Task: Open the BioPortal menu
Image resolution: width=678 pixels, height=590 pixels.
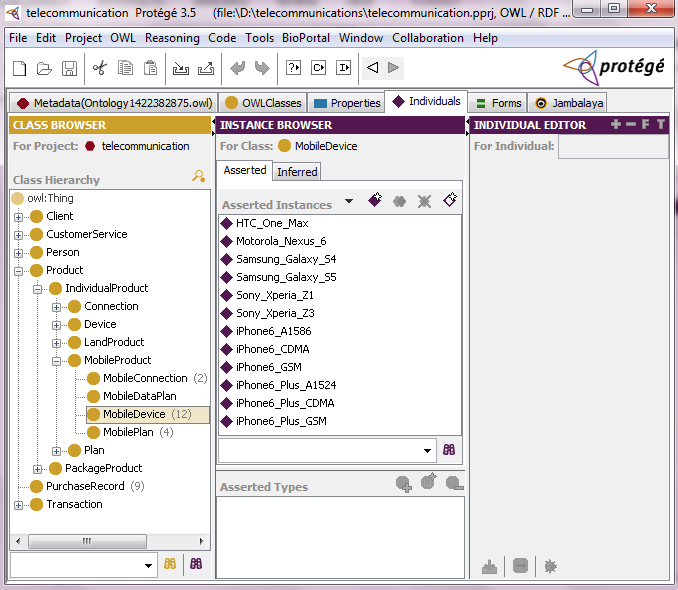Action: [306, 38]
